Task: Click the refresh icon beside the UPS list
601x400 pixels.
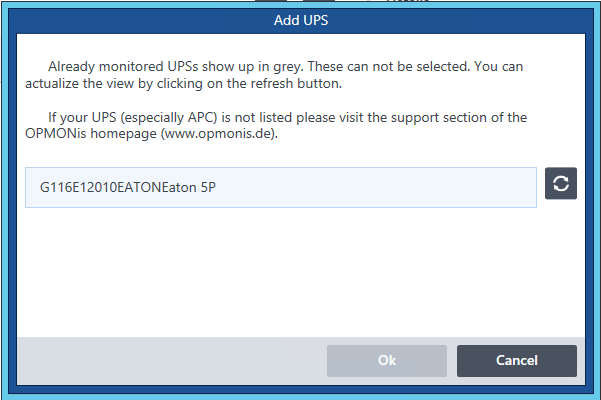Action: (561, 183)
